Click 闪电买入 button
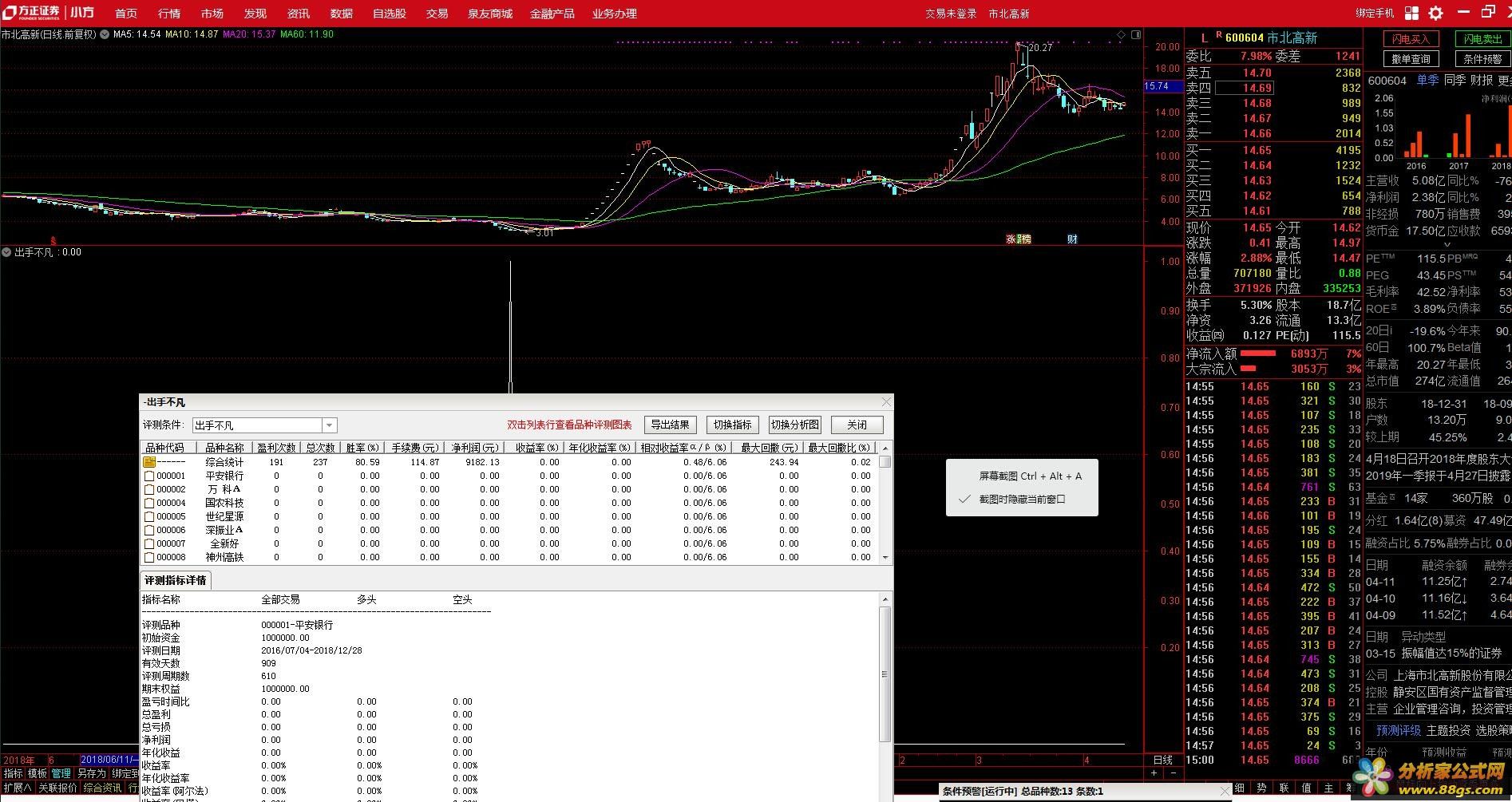 (1411, 39)
